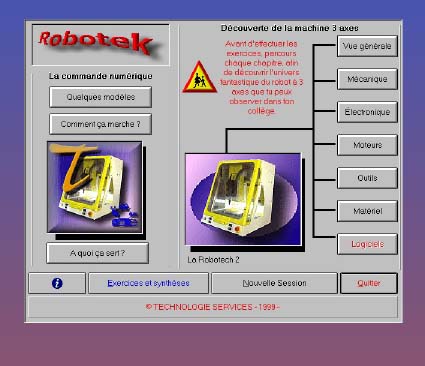Select the Électronique chapter button
The height and width of the screenshot is (366, 425).
click(x=367, y=112)
